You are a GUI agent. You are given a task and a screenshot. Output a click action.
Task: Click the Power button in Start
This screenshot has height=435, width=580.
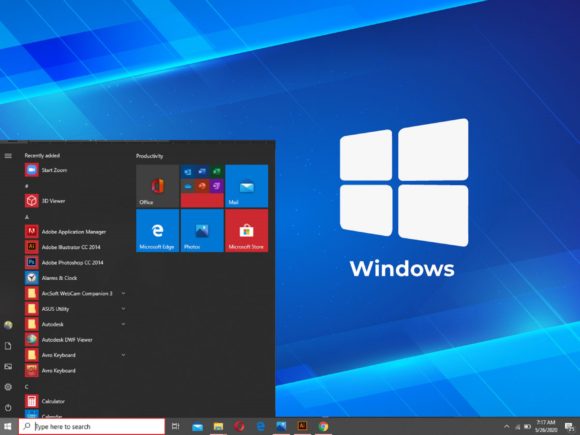click(8, 408)
